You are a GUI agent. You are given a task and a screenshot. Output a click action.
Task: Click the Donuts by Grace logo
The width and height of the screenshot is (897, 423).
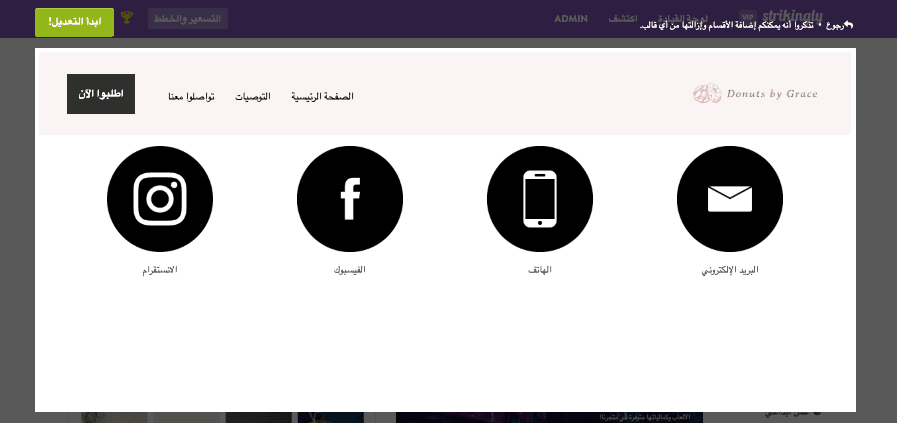coord(755,94)
